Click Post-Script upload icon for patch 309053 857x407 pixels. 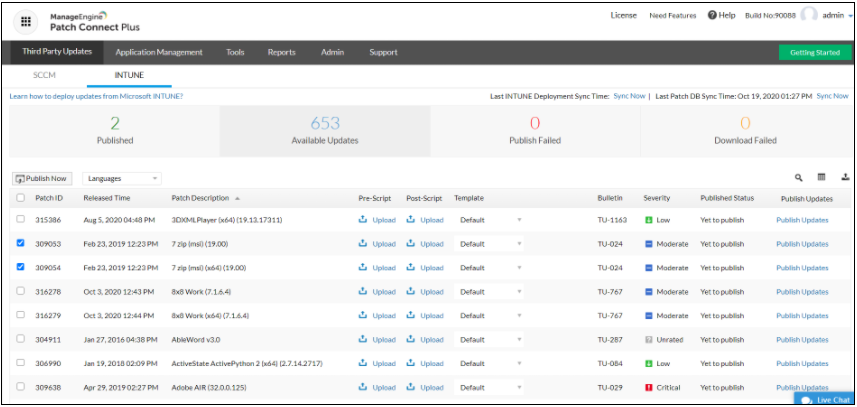click(x=410, y=244)
